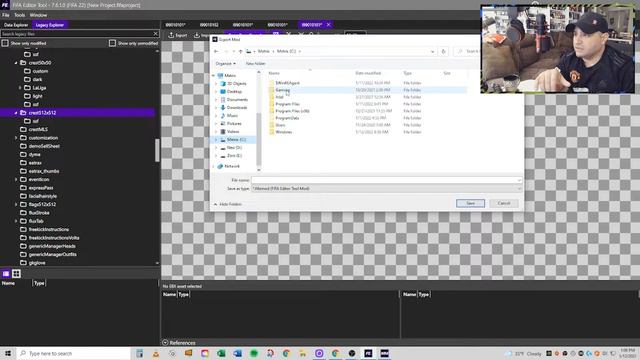
Task: Expand the Downloads node arrow
Action: [x=216, y=108]
